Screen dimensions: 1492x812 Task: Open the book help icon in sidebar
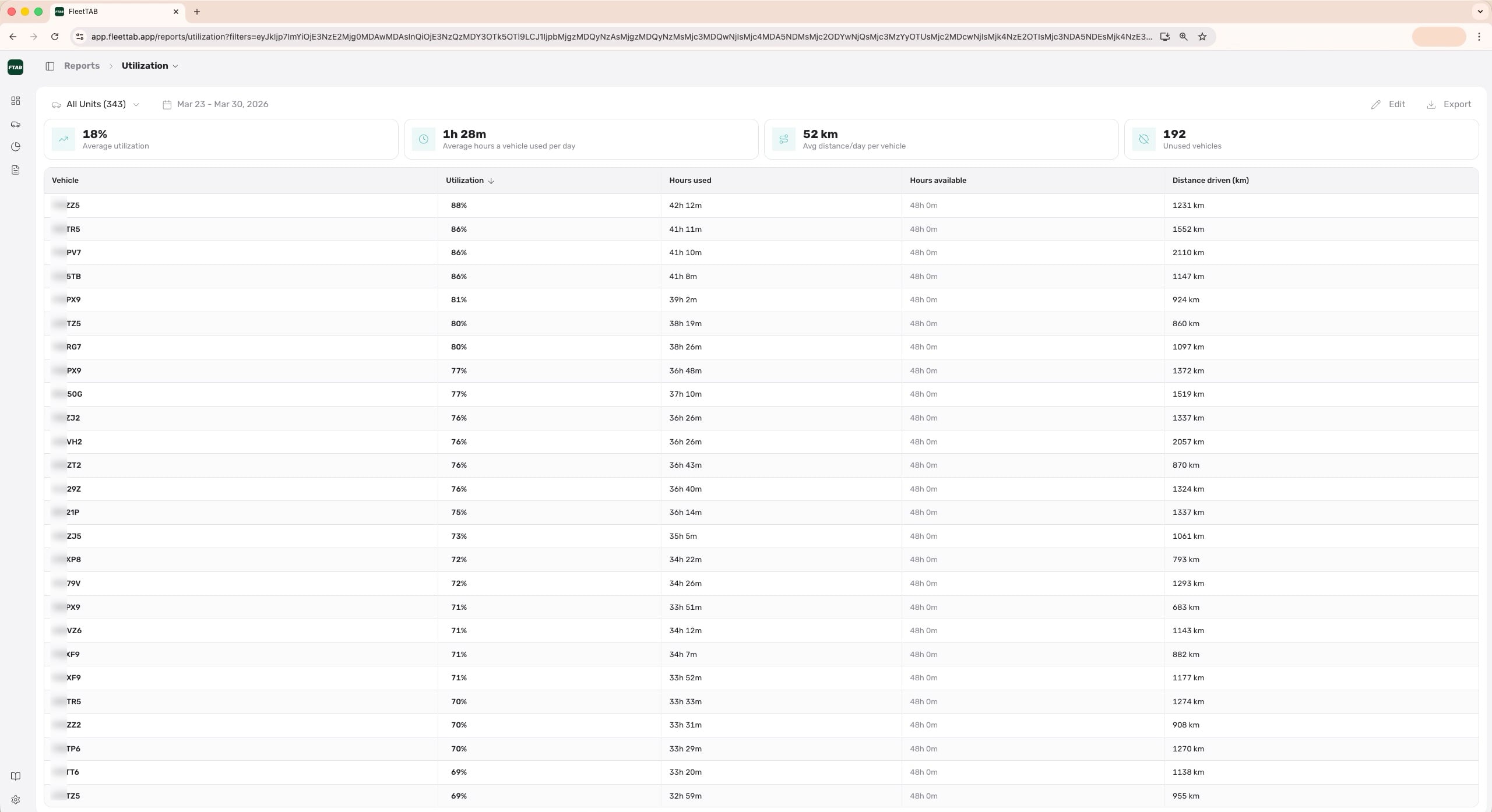[x=16, y=776]
